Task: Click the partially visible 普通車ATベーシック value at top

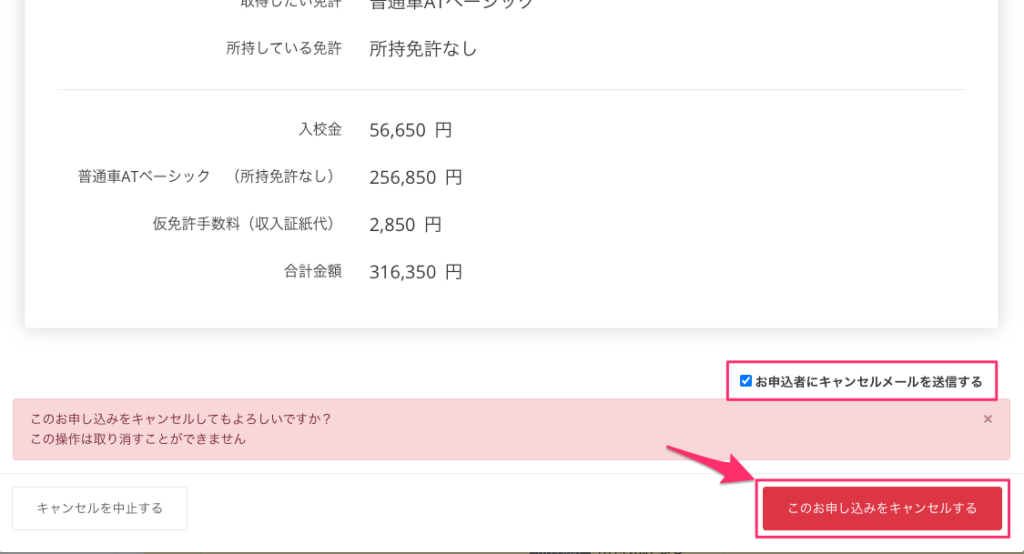Action: pos(451,4)
